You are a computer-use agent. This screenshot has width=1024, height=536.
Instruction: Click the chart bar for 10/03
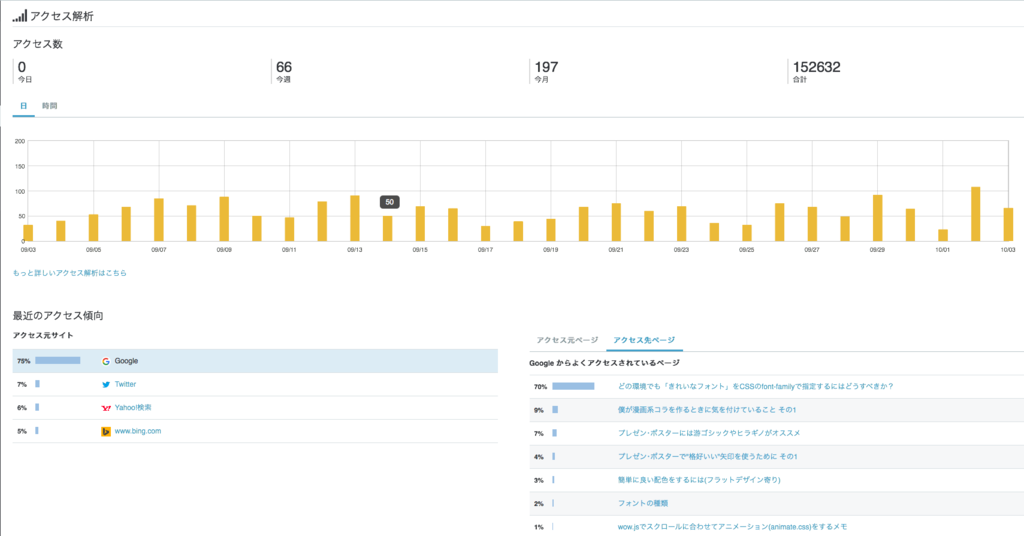click(1008, 225)
